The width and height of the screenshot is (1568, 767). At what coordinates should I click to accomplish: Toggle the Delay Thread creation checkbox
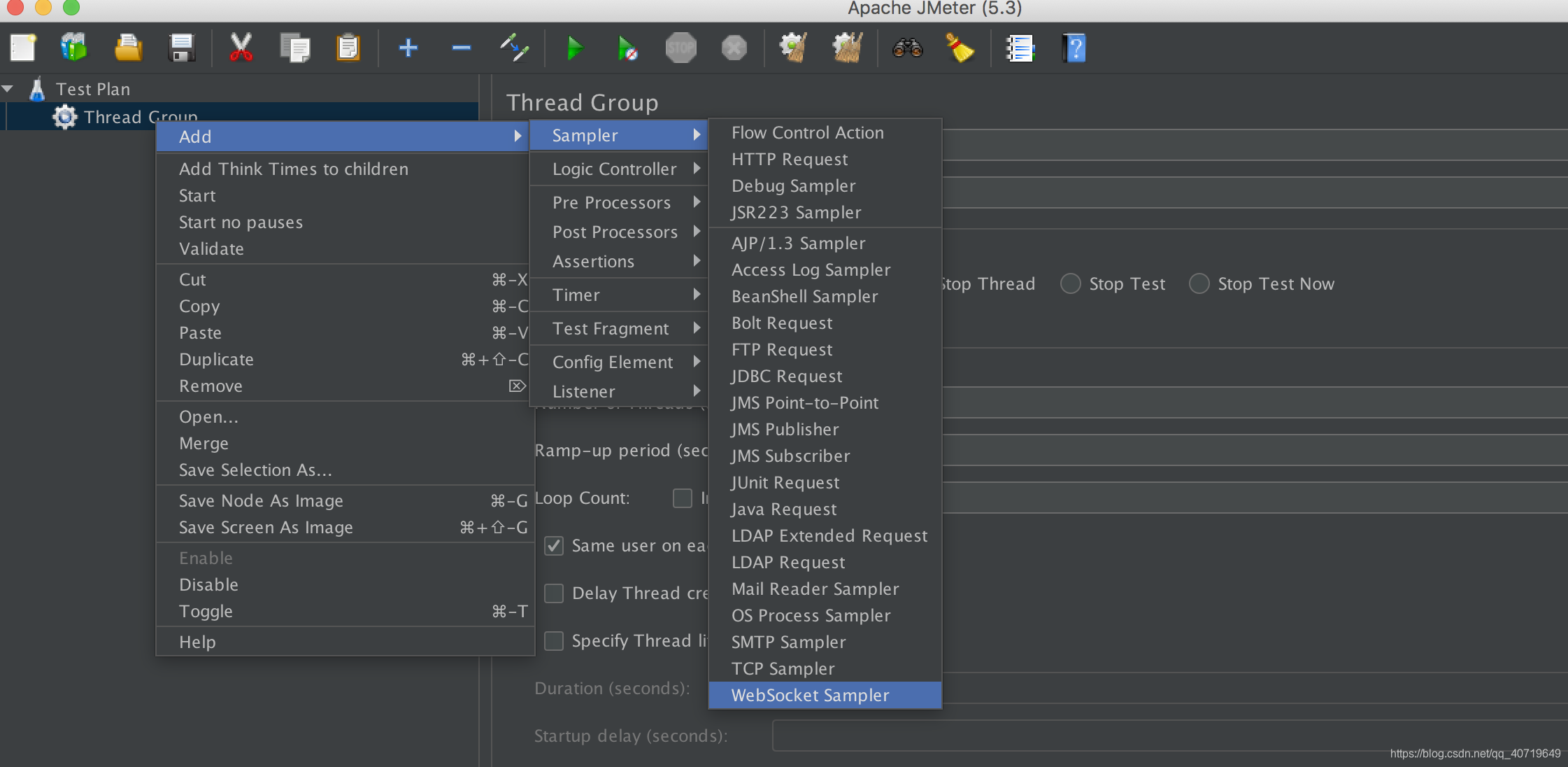click(x=554, y=593)
